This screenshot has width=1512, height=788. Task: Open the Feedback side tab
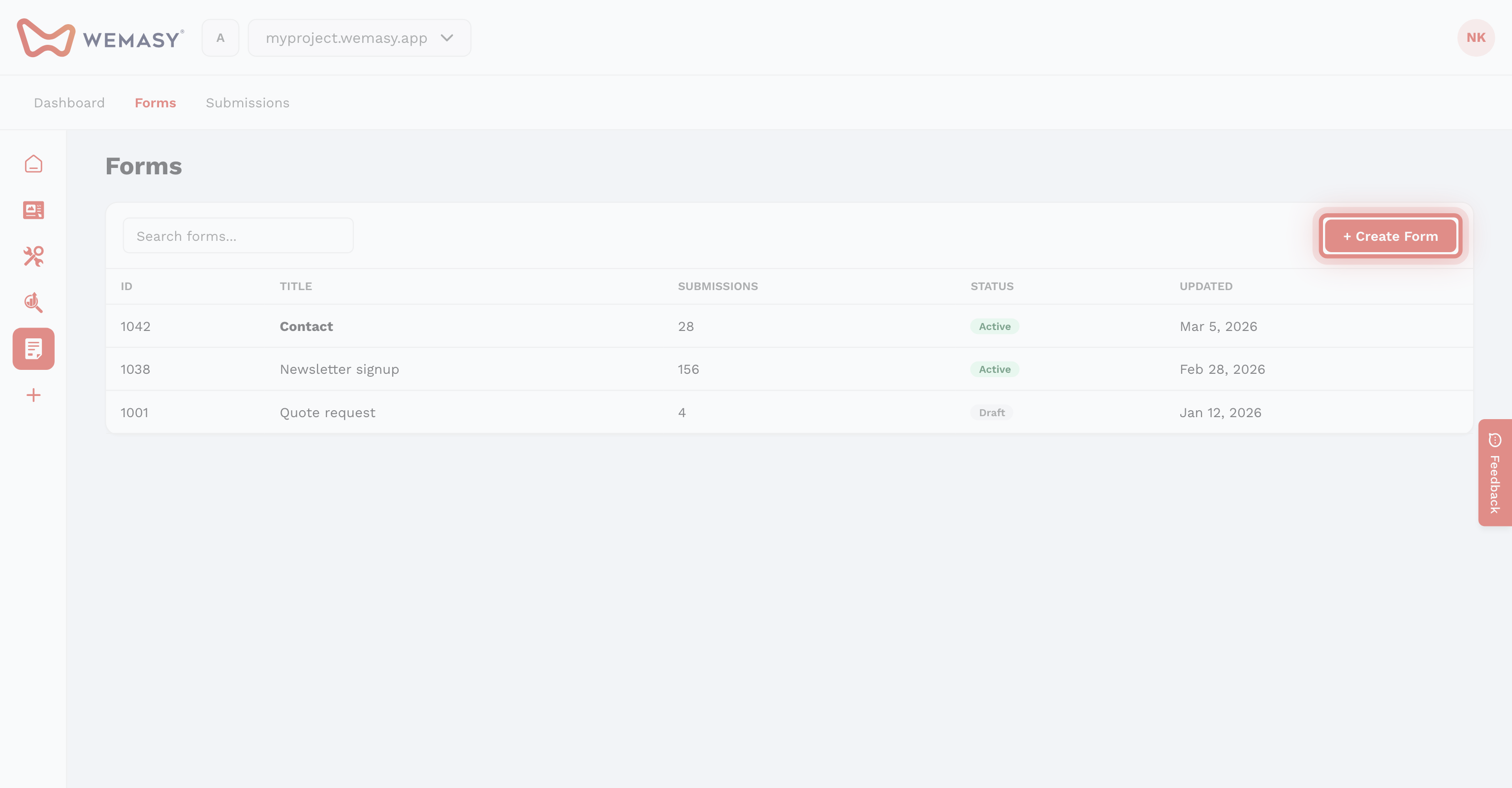(x=1495, y=473)
